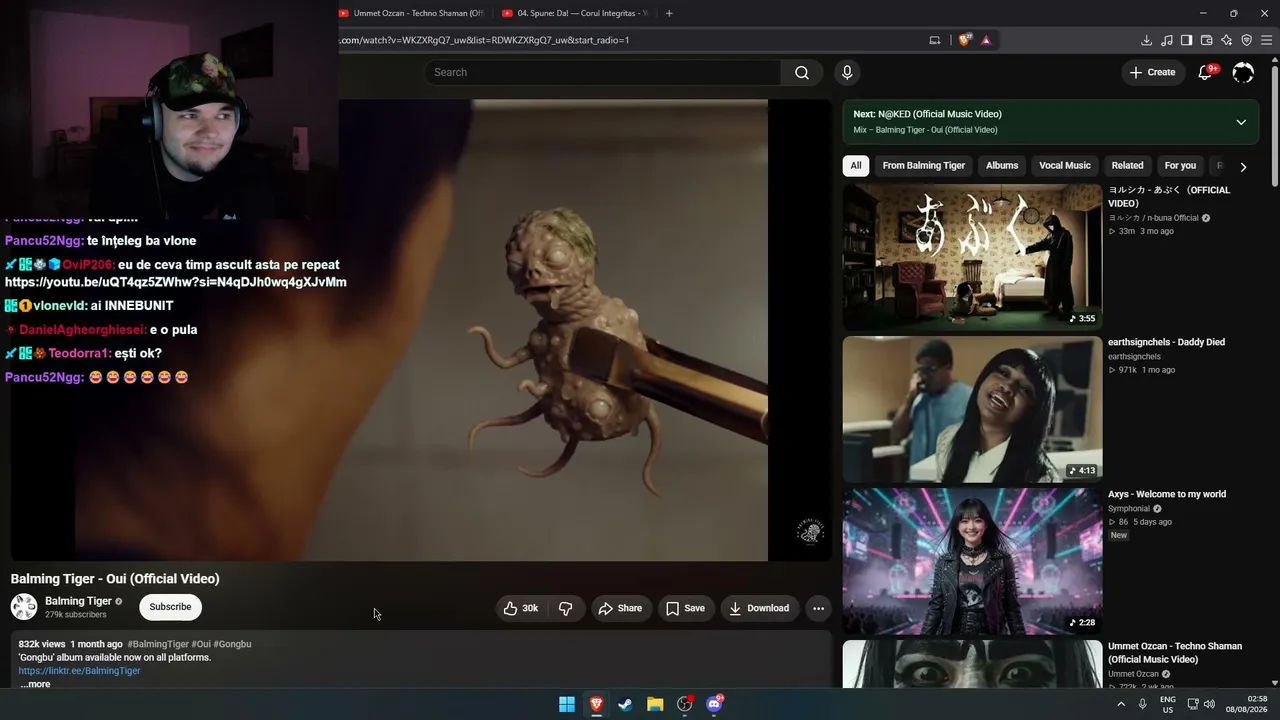
Task: Select the All filter chip
Action: click(856, 166)
